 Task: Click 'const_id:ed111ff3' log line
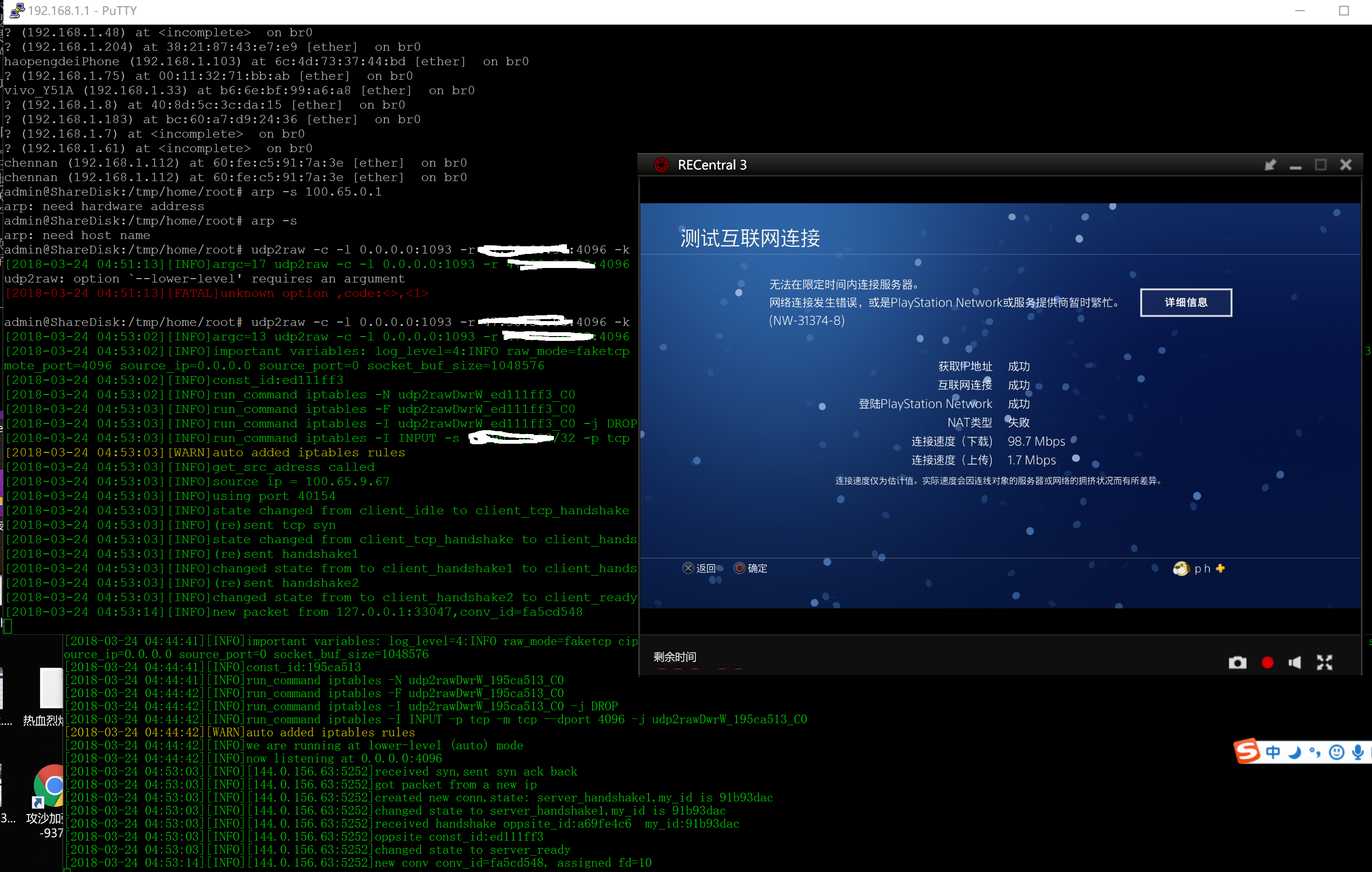pos(174,380)
